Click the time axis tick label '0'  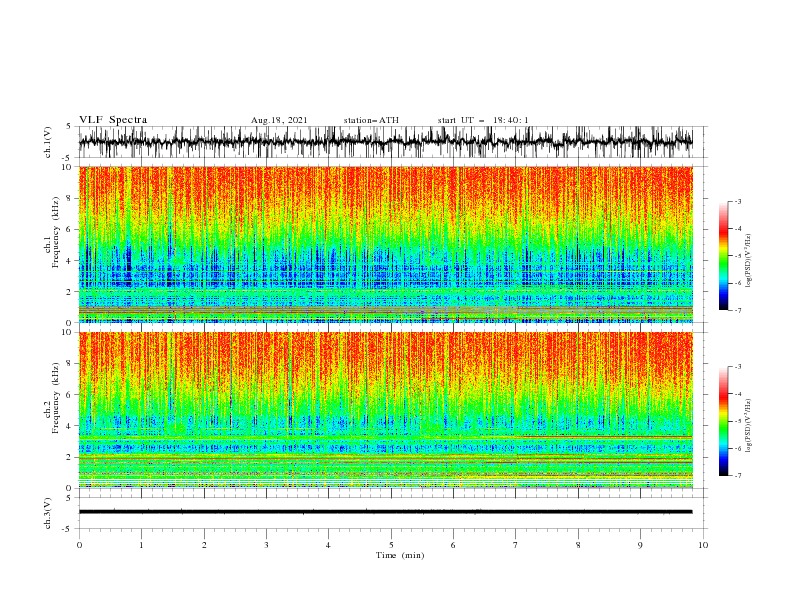point(79,545)
